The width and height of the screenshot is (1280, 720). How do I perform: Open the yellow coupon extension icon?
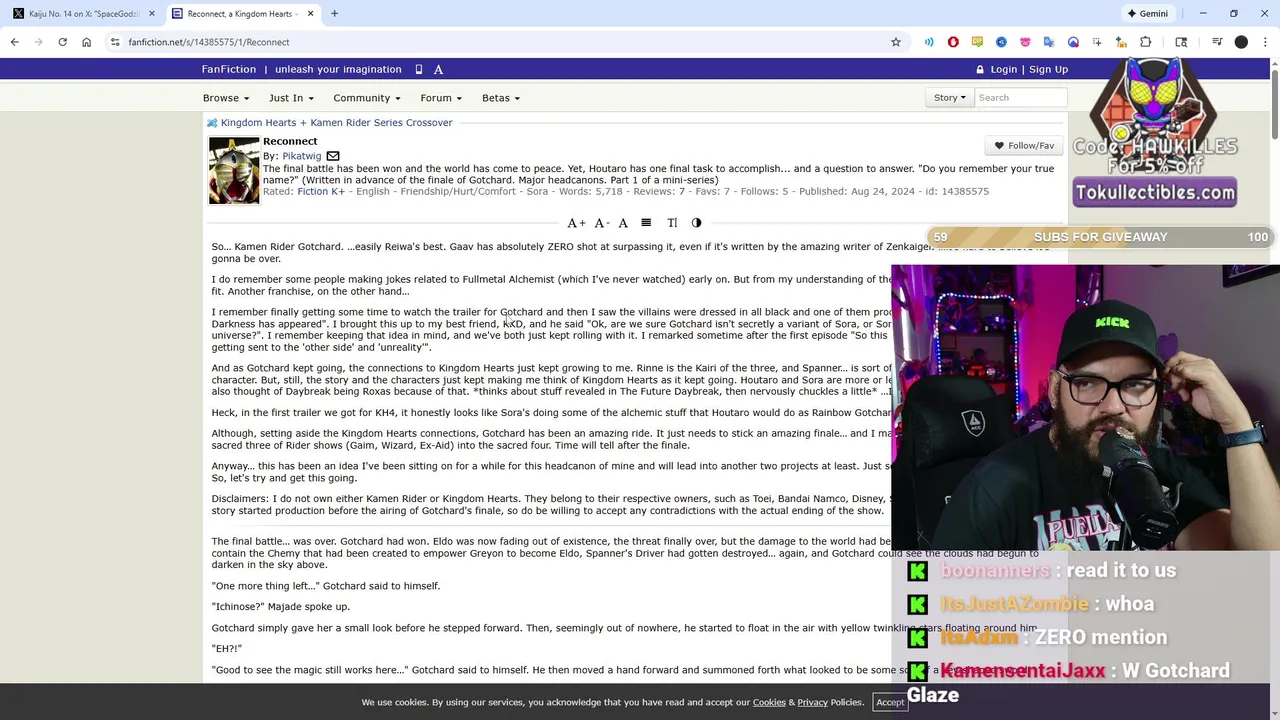point(977,42)
